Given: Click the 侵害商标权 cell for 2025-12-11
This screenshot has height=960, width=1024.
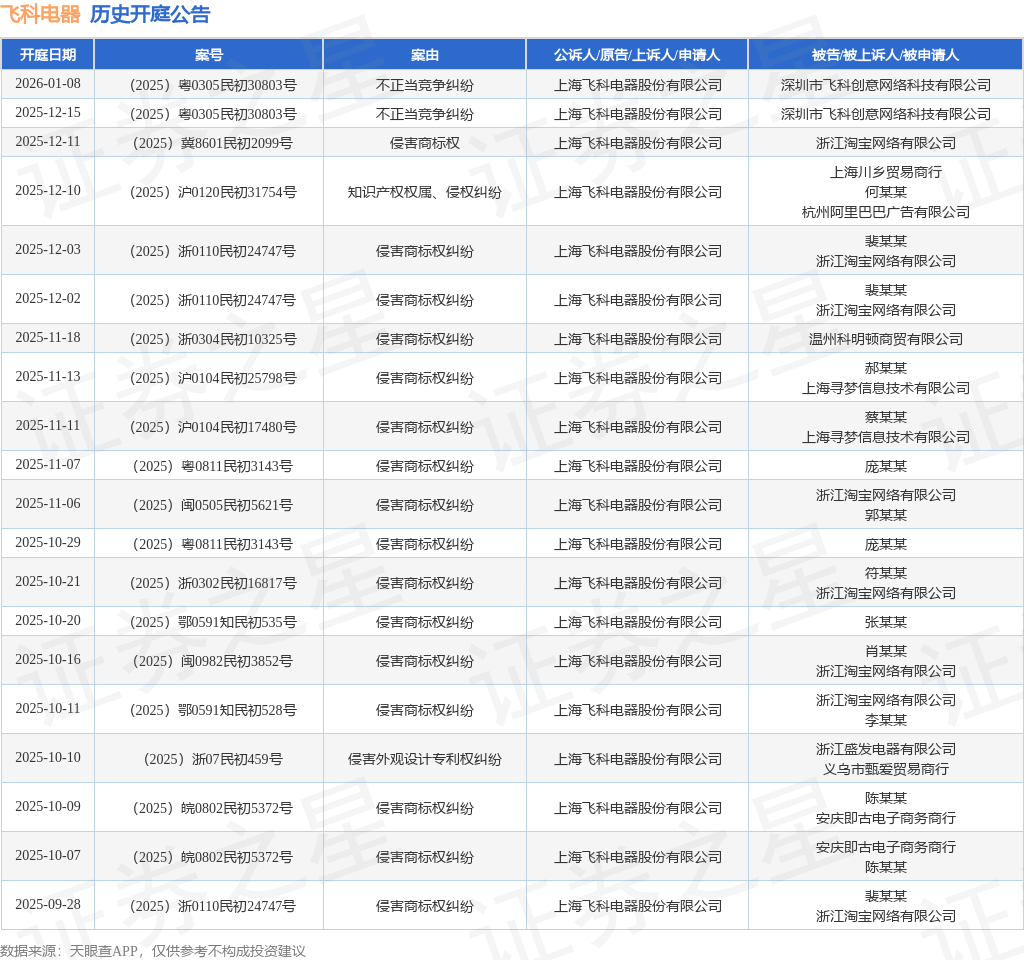Looking at the screenshot, I should point(424,143).
